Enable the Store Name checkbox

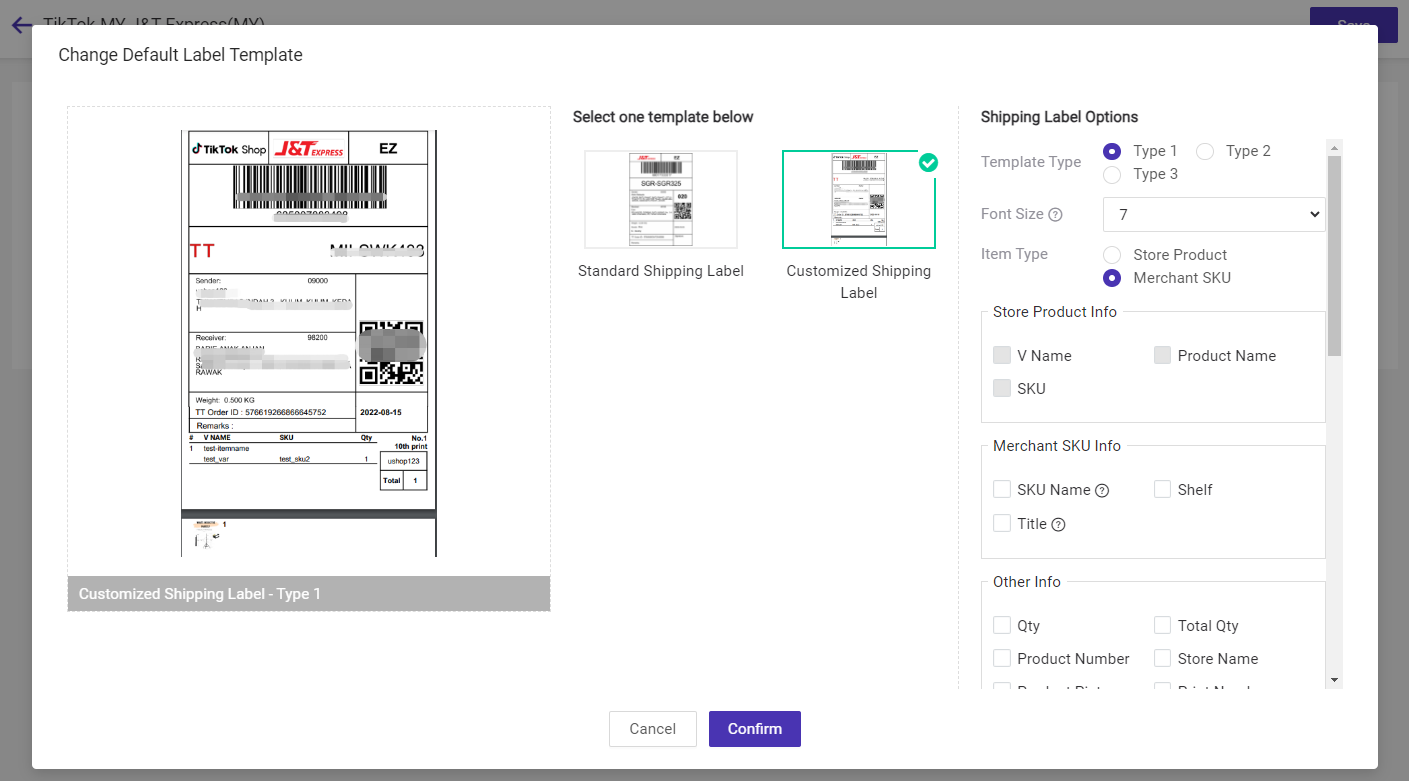pos(1162,658)
